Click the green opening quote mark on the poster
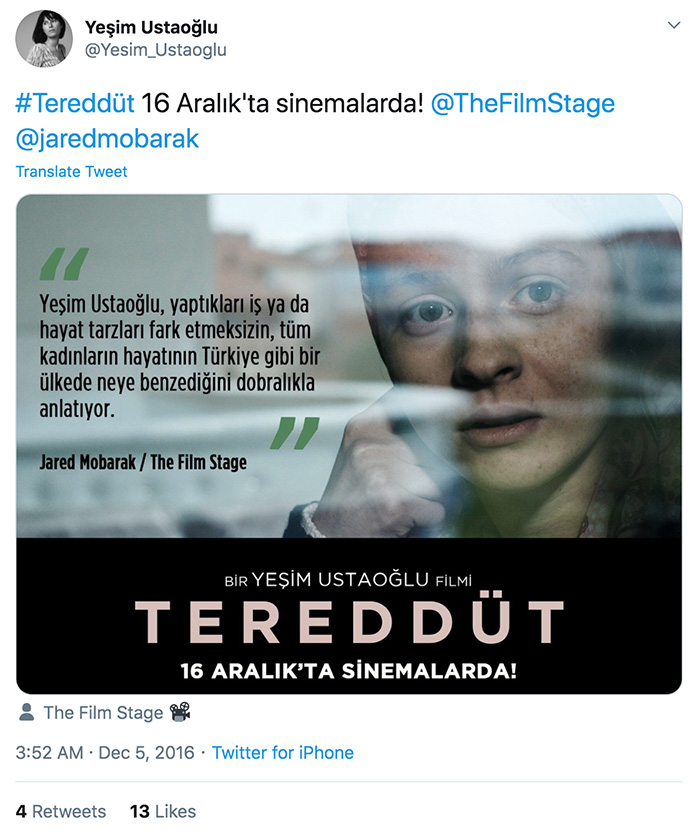 click(64, 264)
